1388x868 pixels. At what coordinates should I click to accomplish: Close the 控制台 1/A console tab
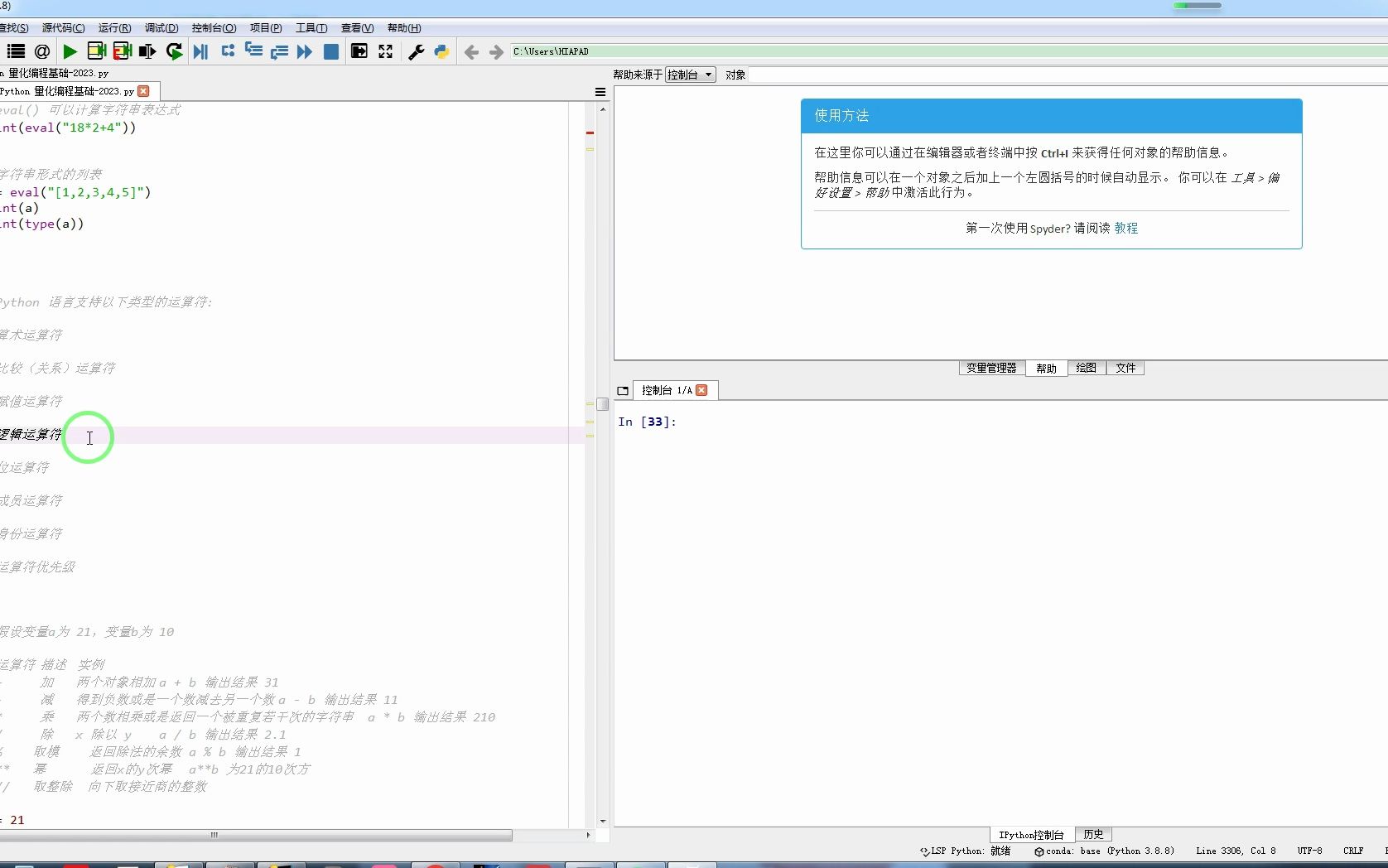[x=701, y=390]
